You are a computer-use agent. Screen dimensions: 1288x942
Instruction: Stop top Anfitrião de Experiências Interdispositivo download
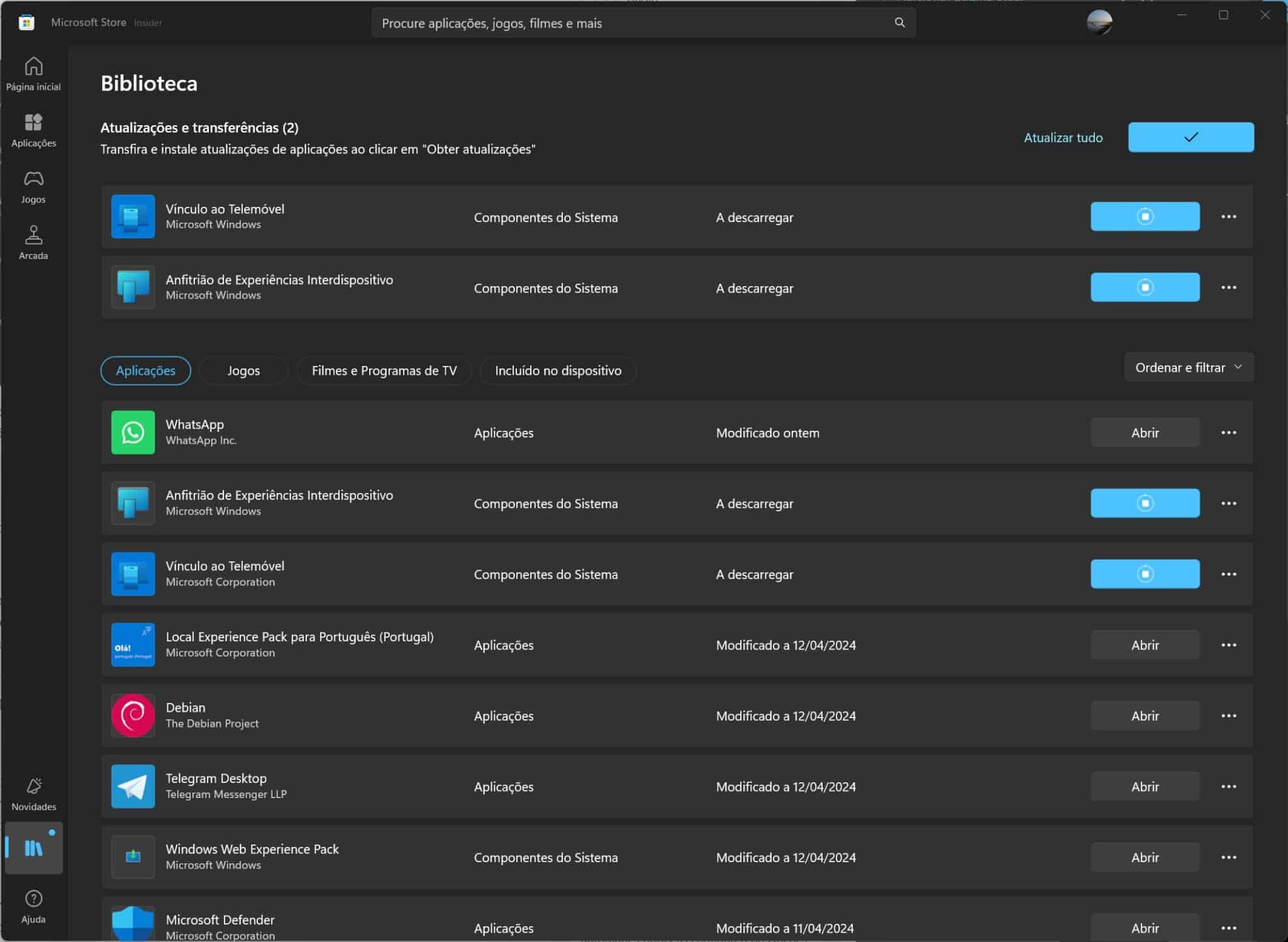[x=1144, y=287]
